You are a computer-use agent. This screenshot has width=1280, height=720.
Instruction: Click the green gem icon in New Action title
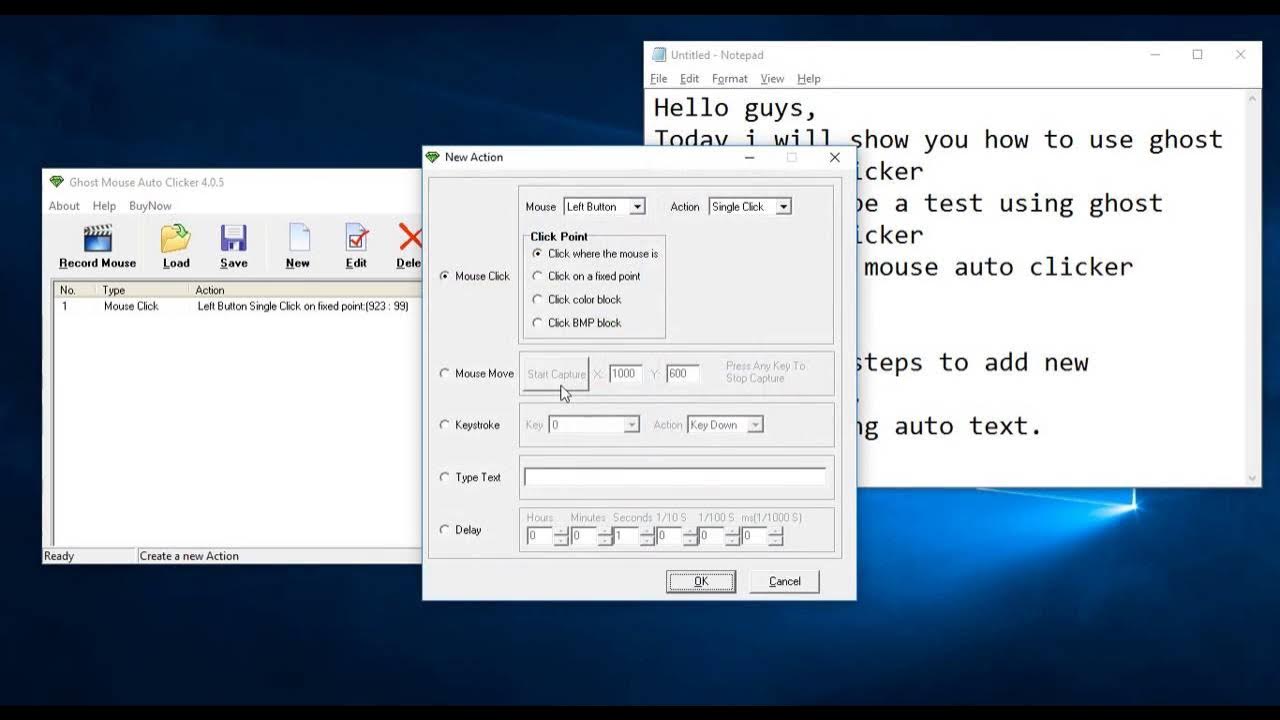pyautogui.click(x=433, y=157)
